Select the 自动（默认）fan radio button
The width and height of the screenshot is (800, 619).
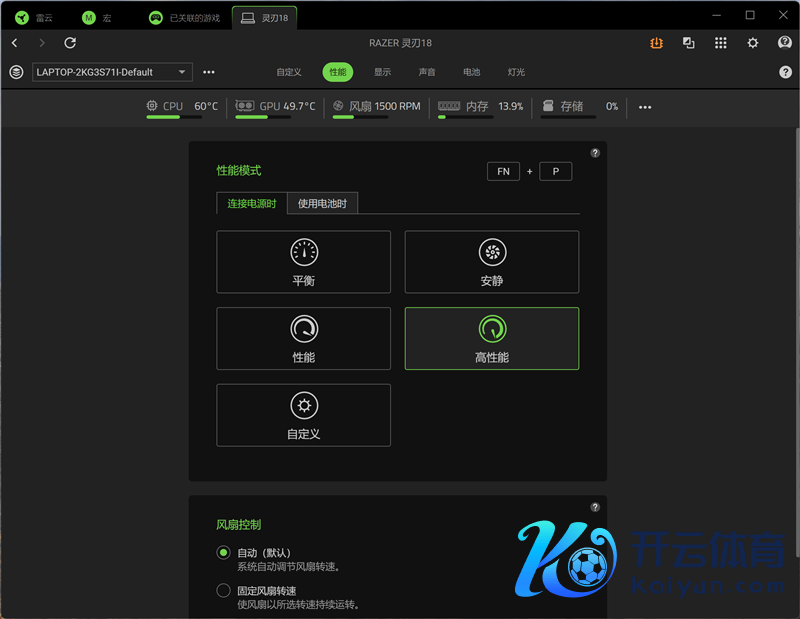click(224, 553)
